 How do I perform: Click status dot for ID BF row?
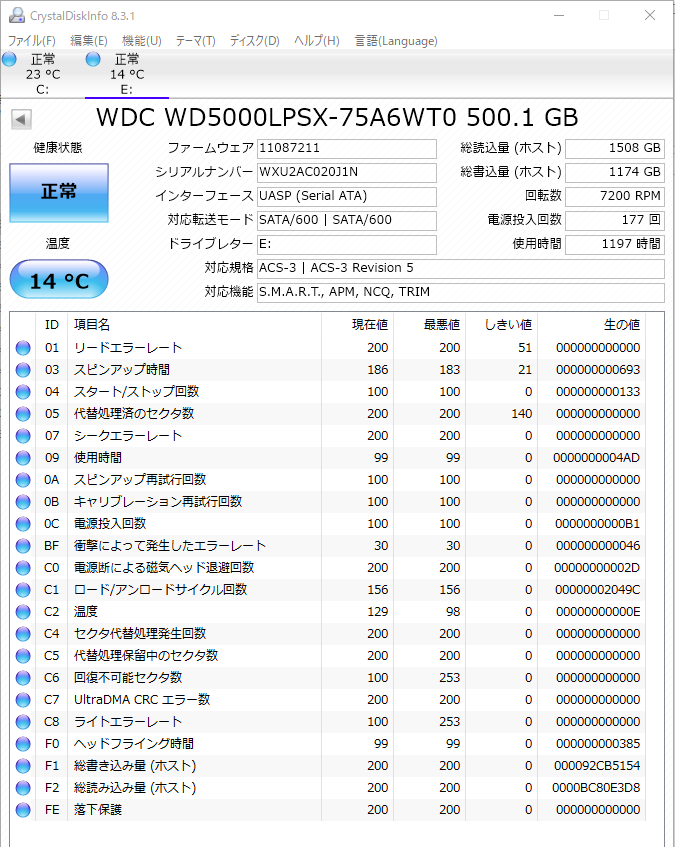click(23, 546)
